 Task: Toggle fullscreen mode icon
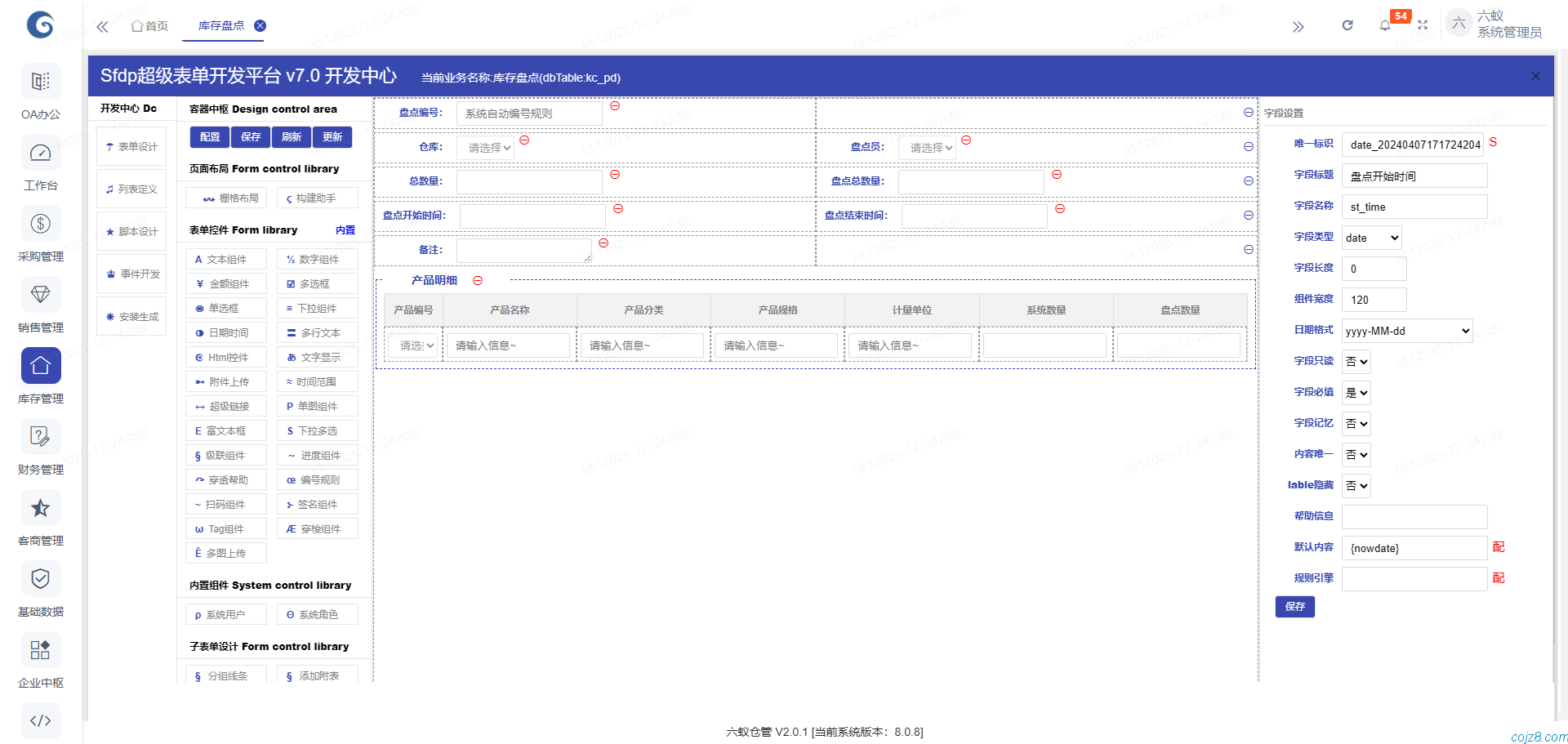coord(1423,25)
